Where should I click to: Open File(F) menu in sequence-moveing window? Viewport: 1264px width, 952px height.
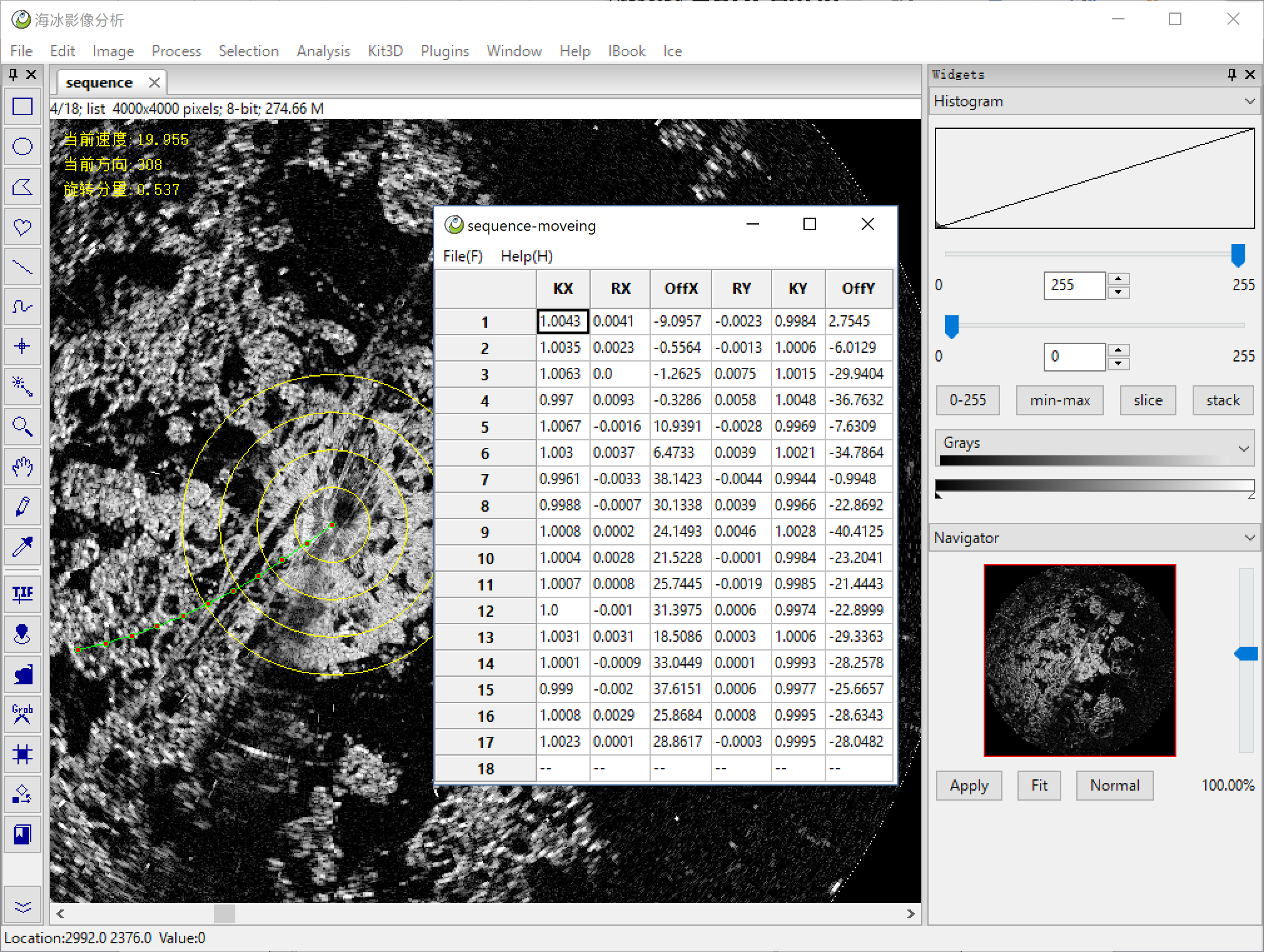462,256
